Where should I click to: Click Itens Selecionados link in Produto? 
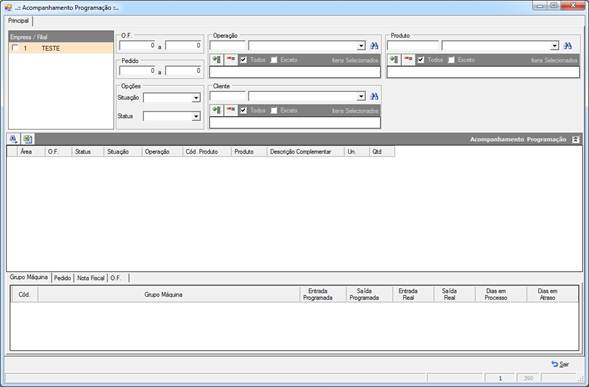(x=554, y=60)
